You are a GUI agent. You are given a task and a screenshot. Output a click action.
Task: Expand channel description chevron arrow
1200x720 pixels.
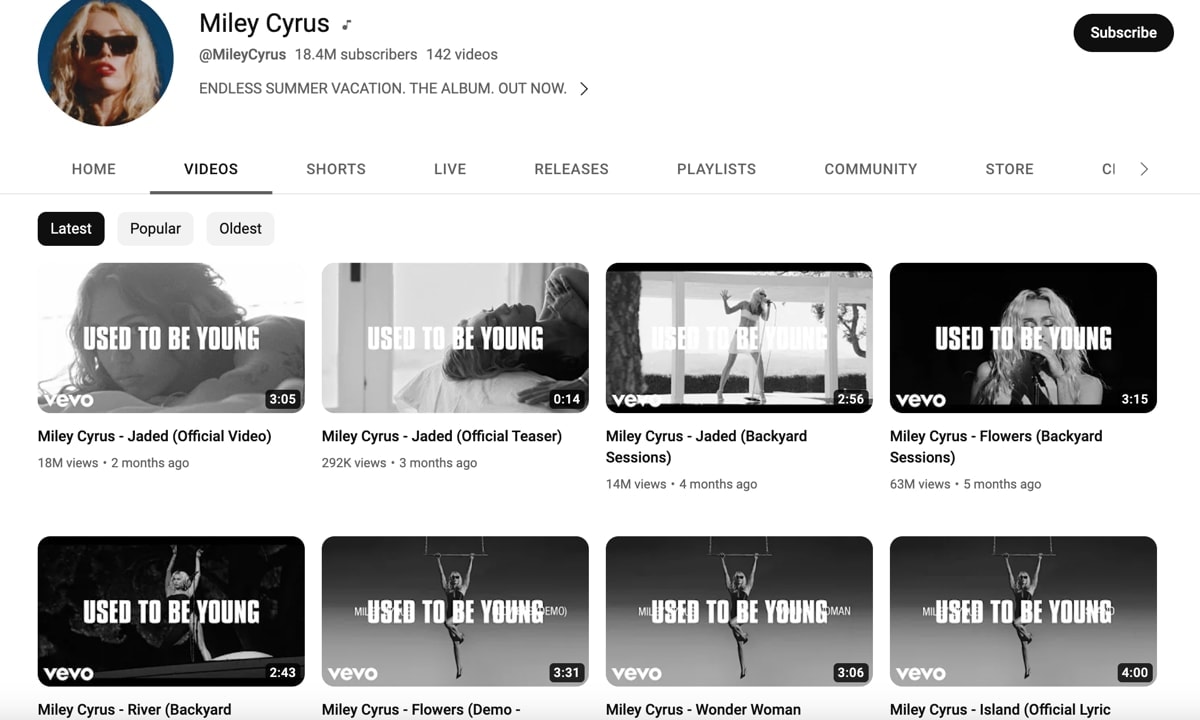coord(584,89)
